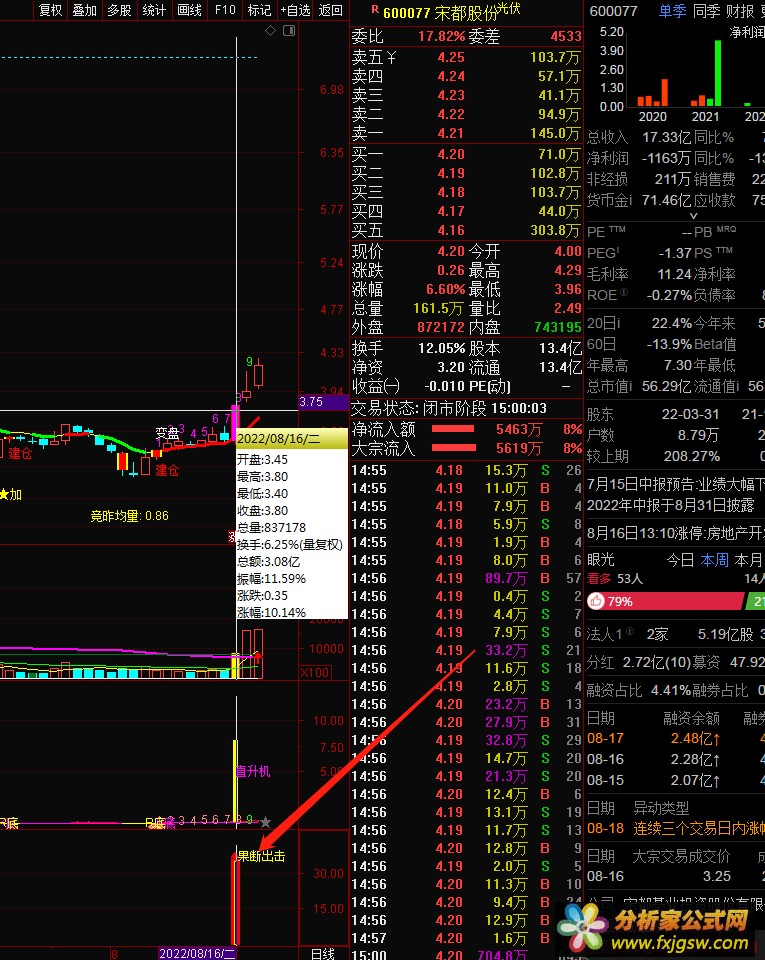Image resolution: width=765 pixels, height=960 pixels.
Task: Click the red 79% bullish sentiment bar
Action: 666,601
